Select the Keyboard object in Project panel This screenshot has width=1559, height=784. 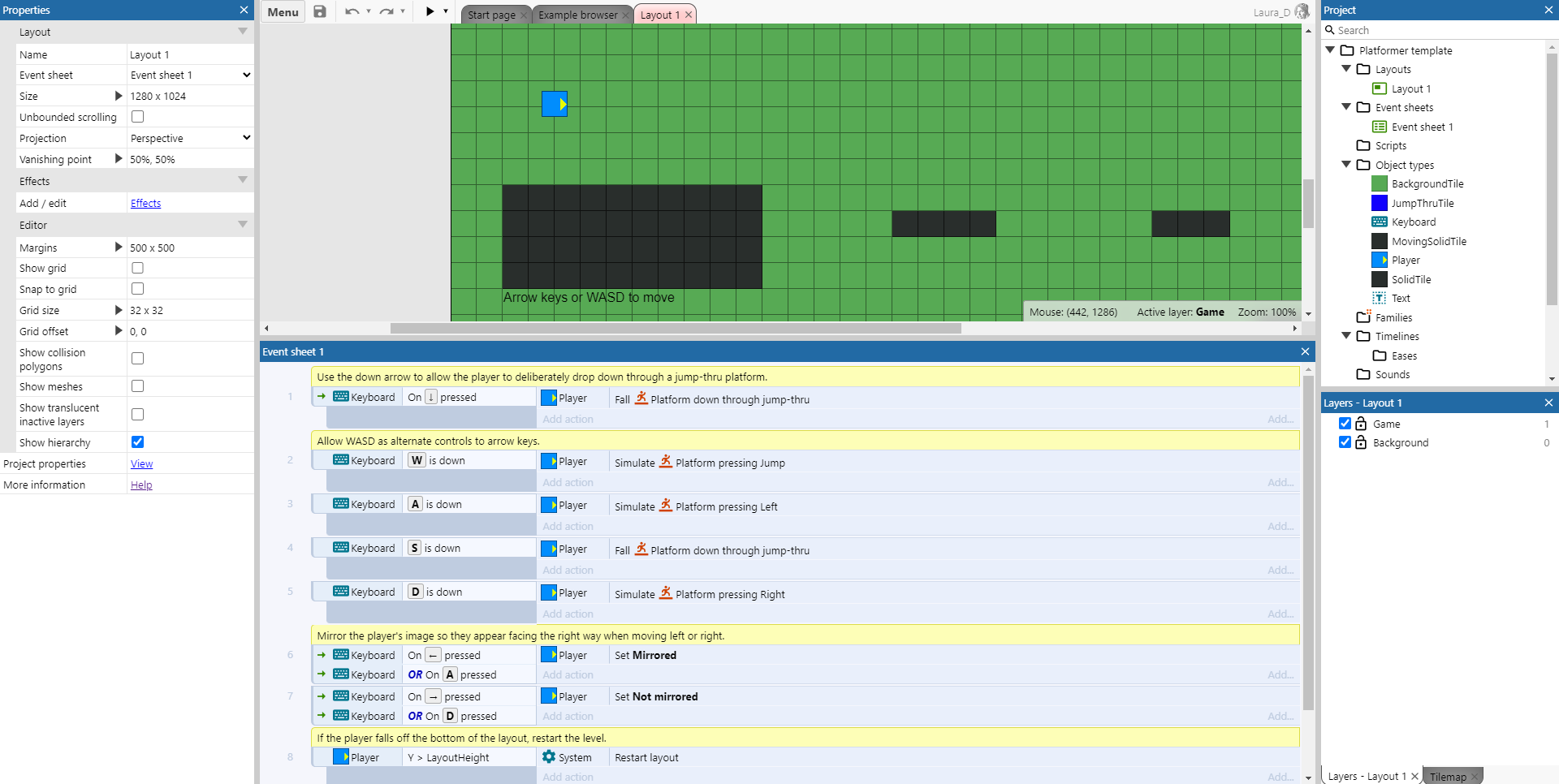click(1413, 222)
